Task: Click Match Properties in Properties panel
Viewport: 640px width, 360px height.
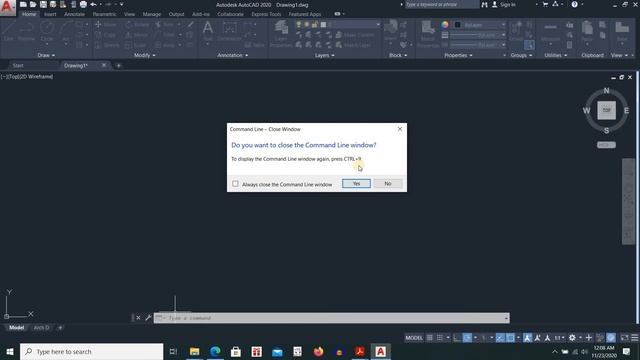Action: click(x=428, y=33)
